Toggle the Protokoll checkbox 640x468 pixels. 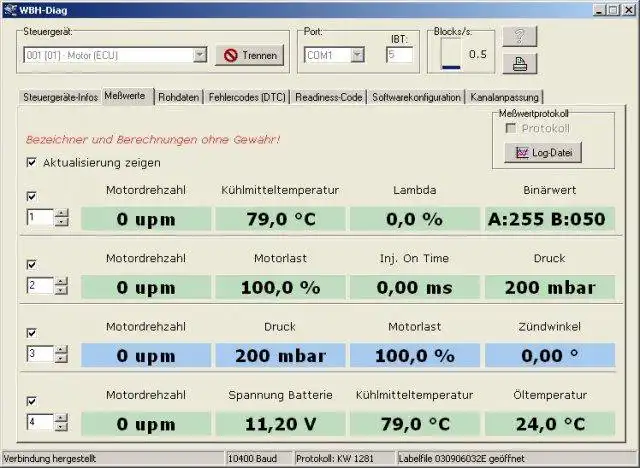511,128
